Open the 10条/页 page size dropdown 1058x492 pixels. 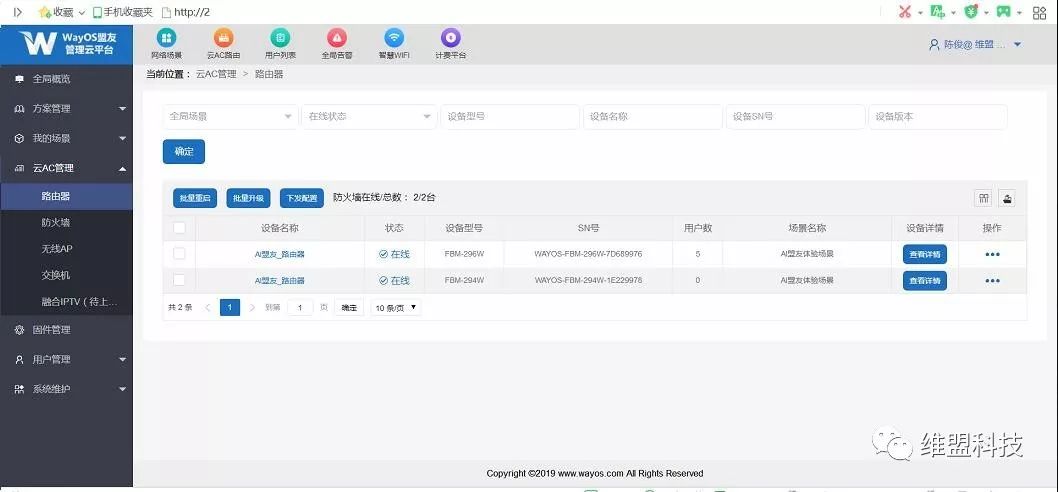pos(396,308)
